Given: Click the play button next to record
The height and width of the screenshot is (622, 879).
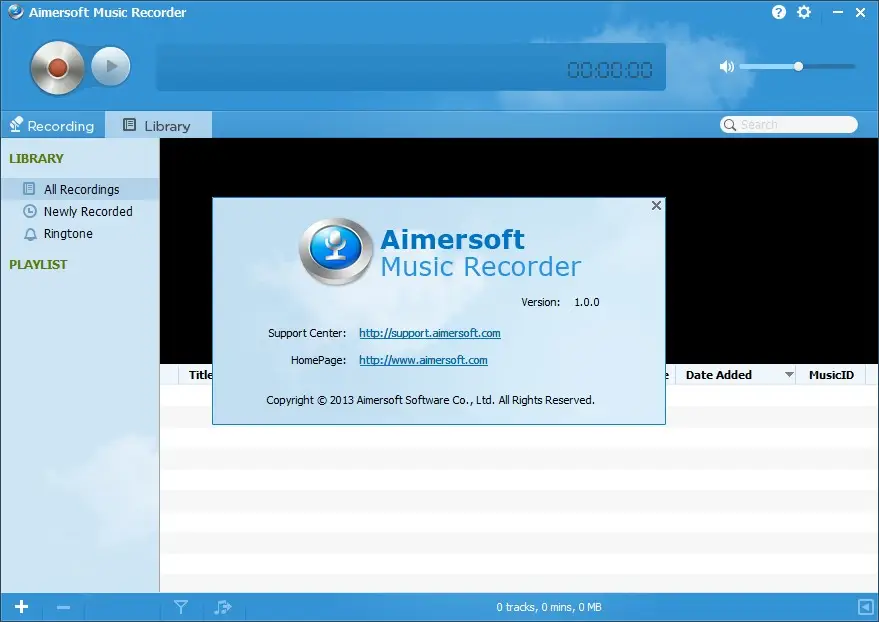Looking at the screenshot, I should pos(111,66).
